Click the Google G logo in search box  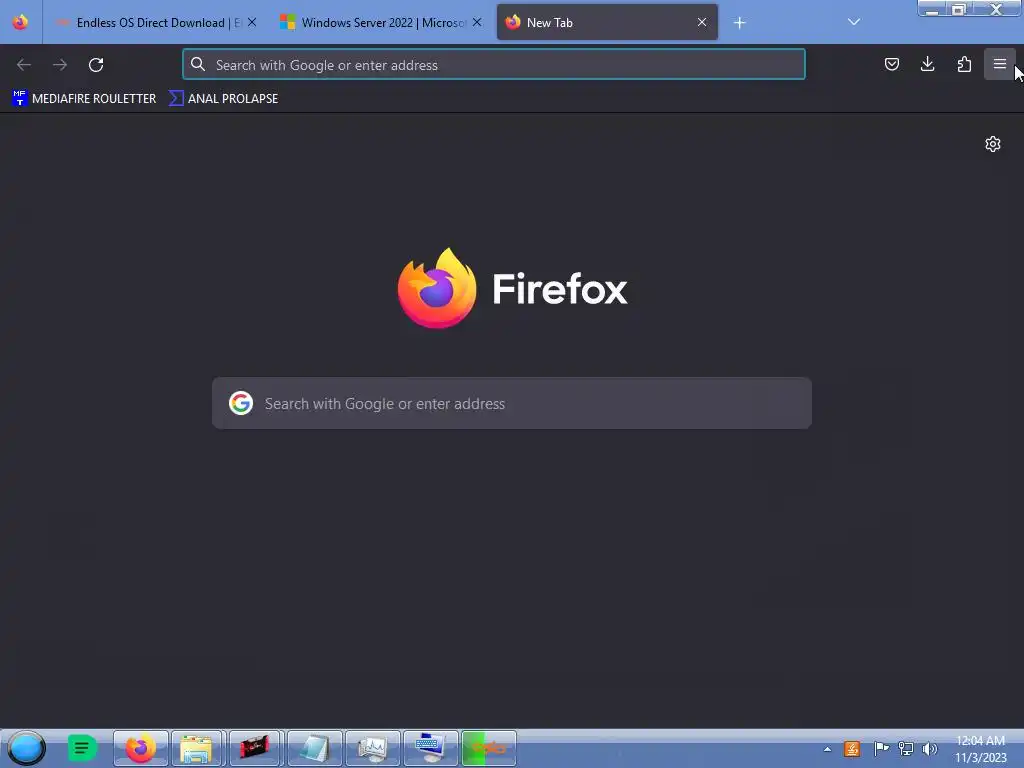click(x=241, y=403)
